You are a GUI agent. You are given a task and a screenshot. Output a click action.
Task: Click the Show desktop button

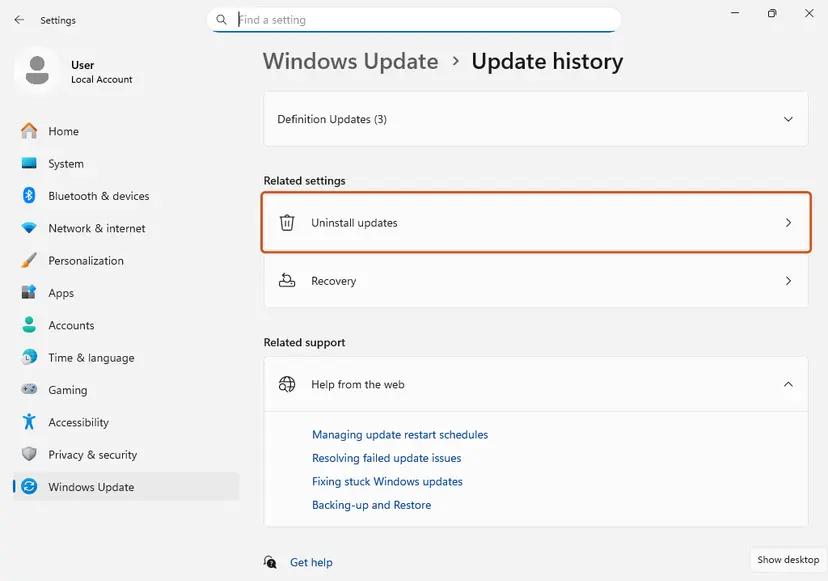(788, 559)
